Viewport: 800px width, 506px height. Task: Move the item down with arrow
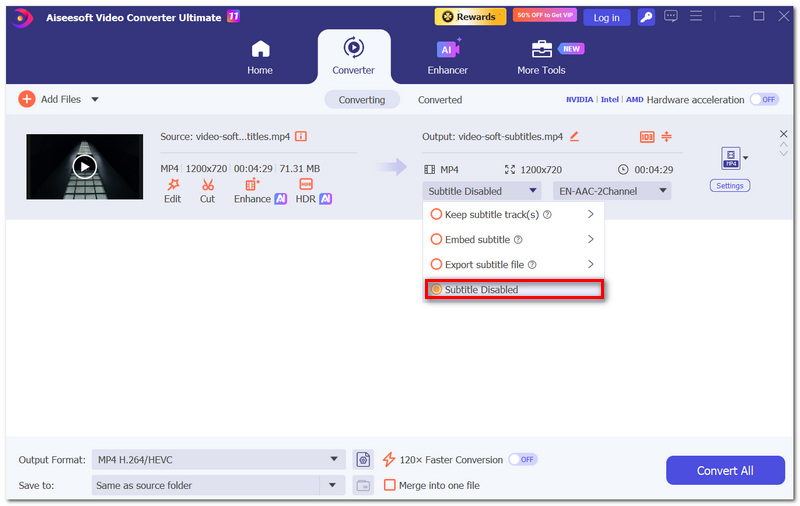click(784, 154)
